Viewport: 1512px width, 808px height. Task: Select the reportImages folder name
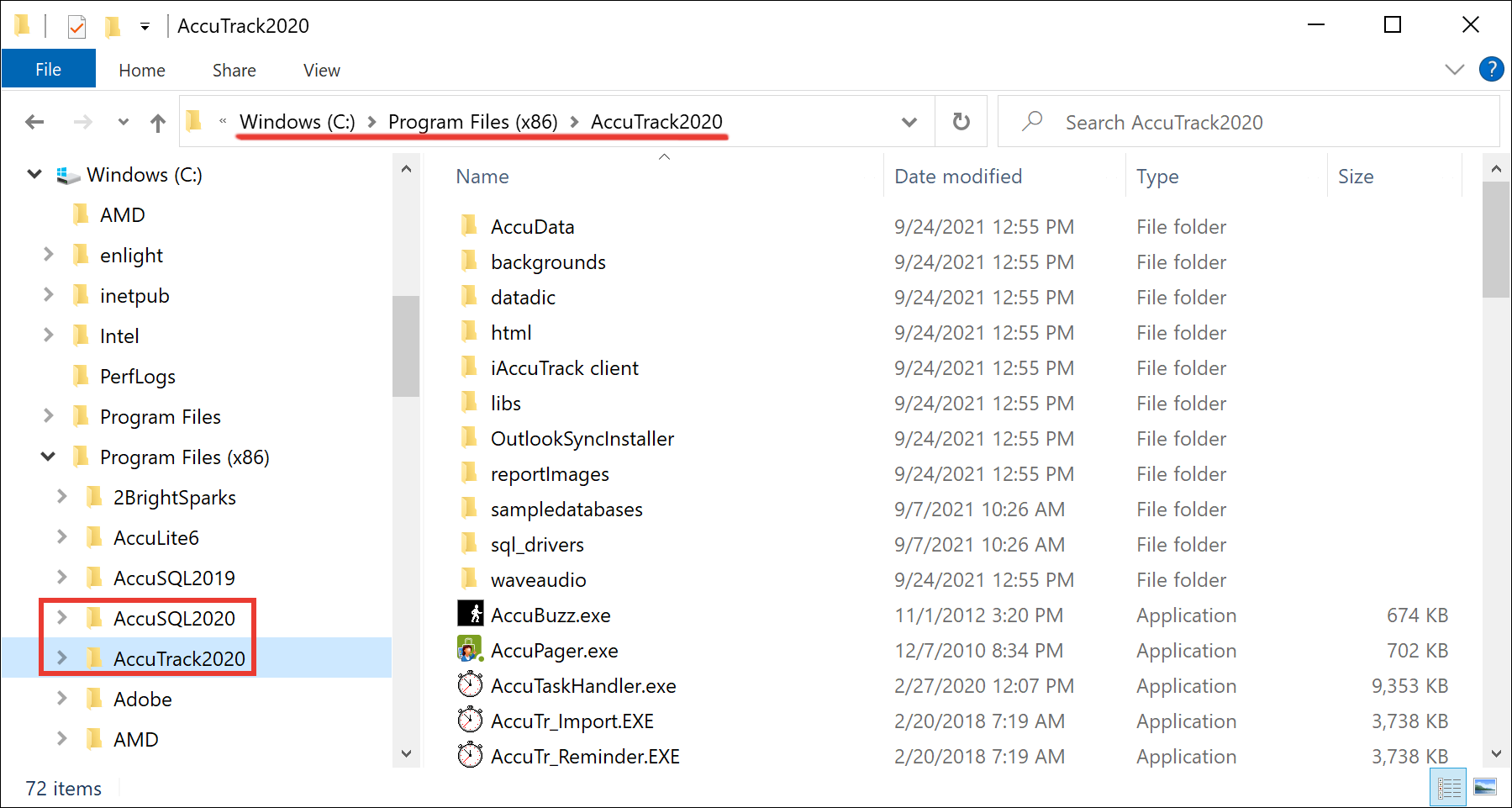pyautogui.click(x=550, y=474)
